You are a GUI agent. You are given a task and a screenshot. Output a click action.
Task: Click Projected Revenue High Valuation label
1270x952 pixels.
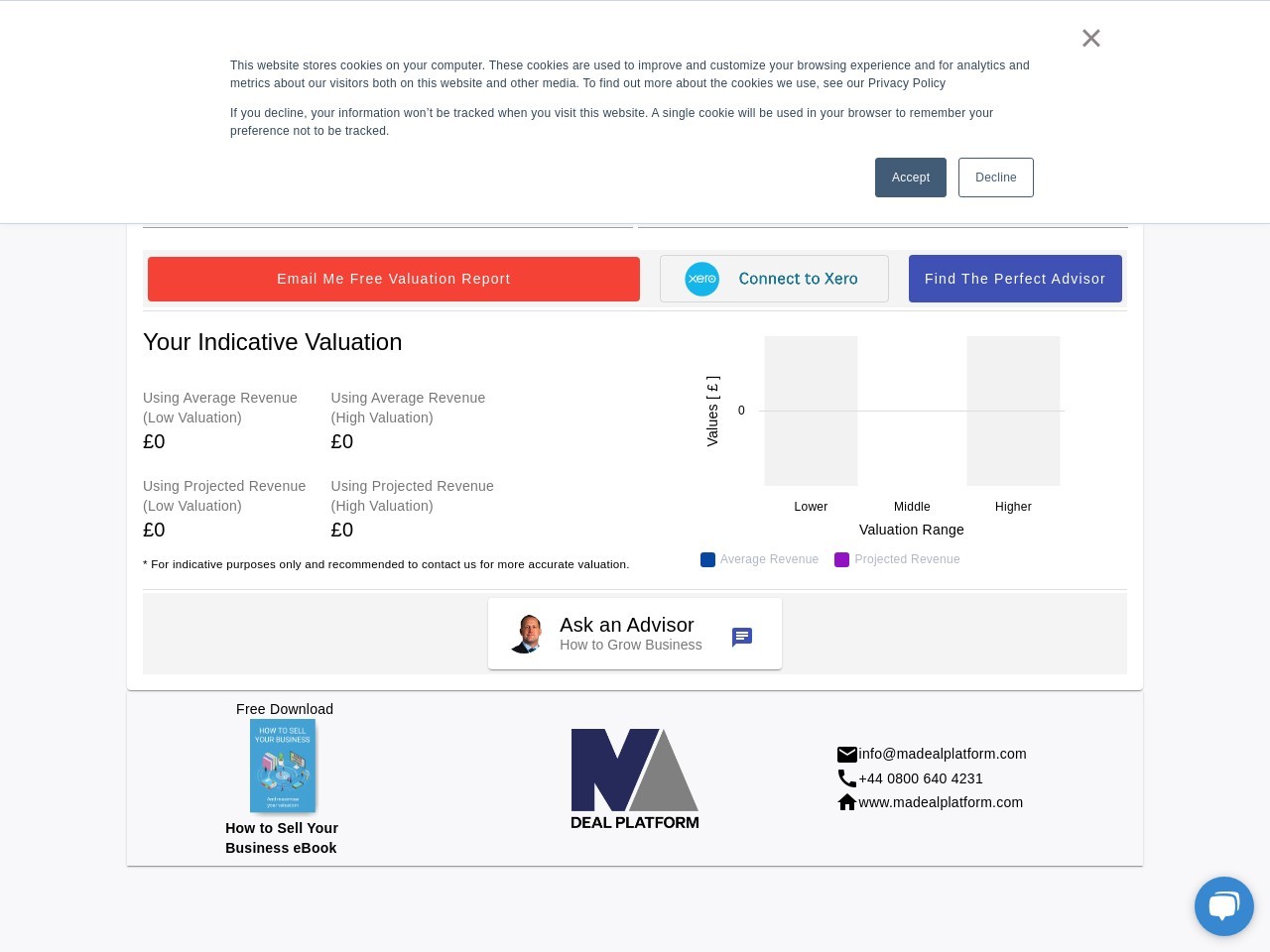click(412, 496)
